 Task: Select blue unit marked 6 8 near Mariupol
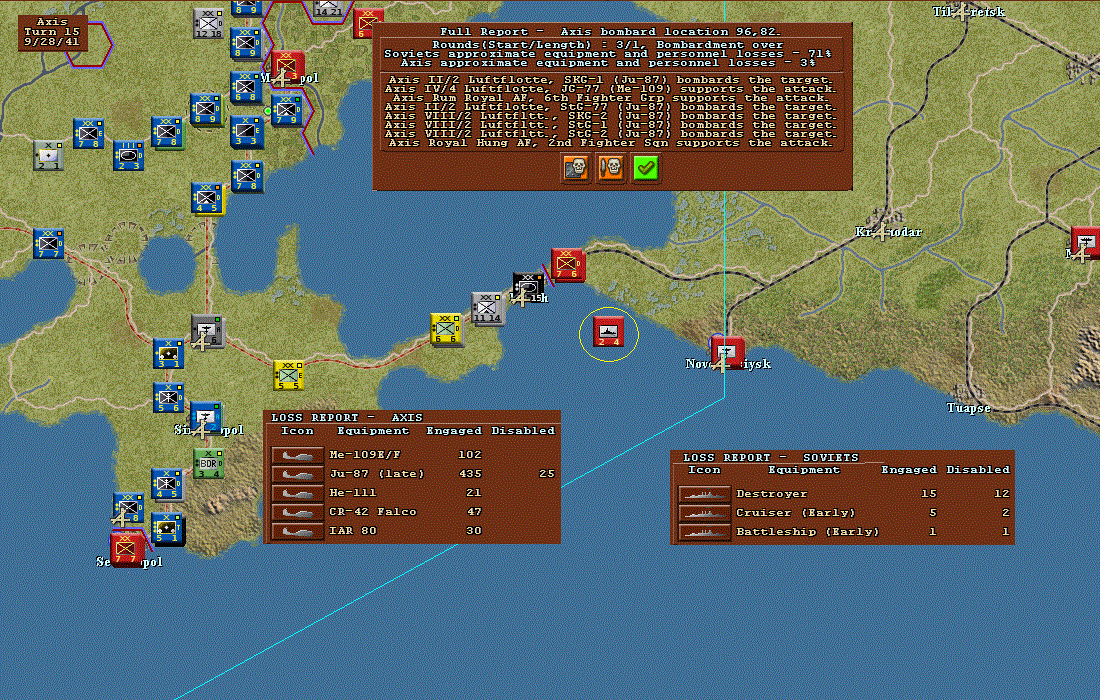pyautogui.click(x=246, y=88)
